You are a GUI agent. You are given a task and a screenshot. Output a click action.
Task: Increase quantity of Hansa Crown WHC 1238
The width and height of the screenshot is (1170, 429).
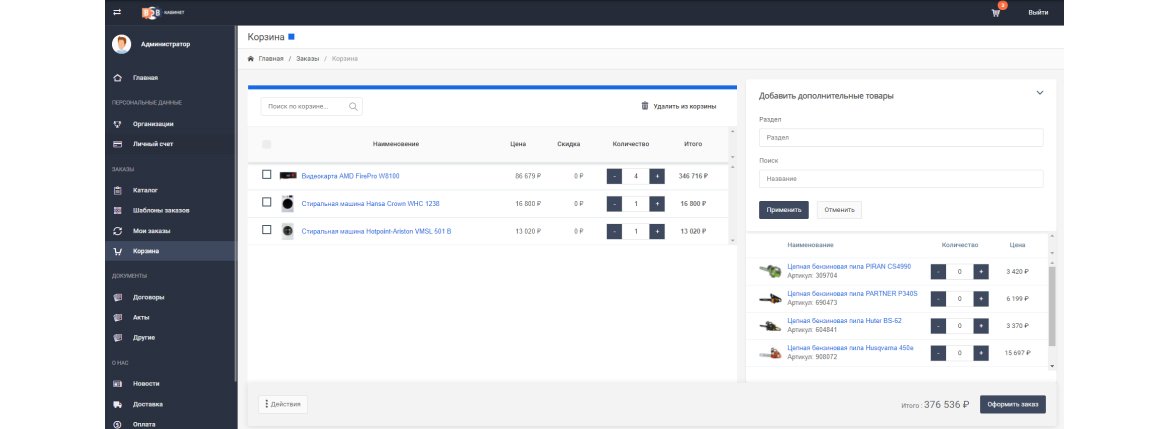657,204
